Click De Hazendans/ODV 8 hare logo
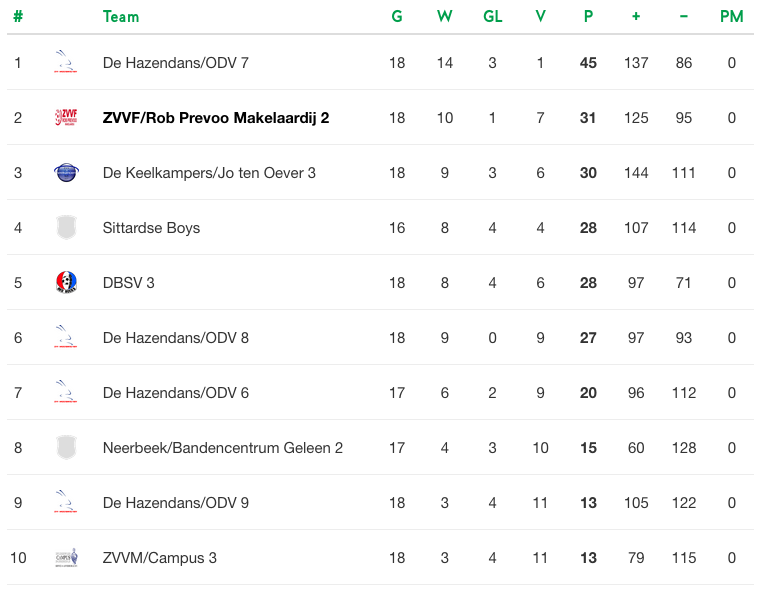This screenshot has width=761, height=603. pos(66,337)
